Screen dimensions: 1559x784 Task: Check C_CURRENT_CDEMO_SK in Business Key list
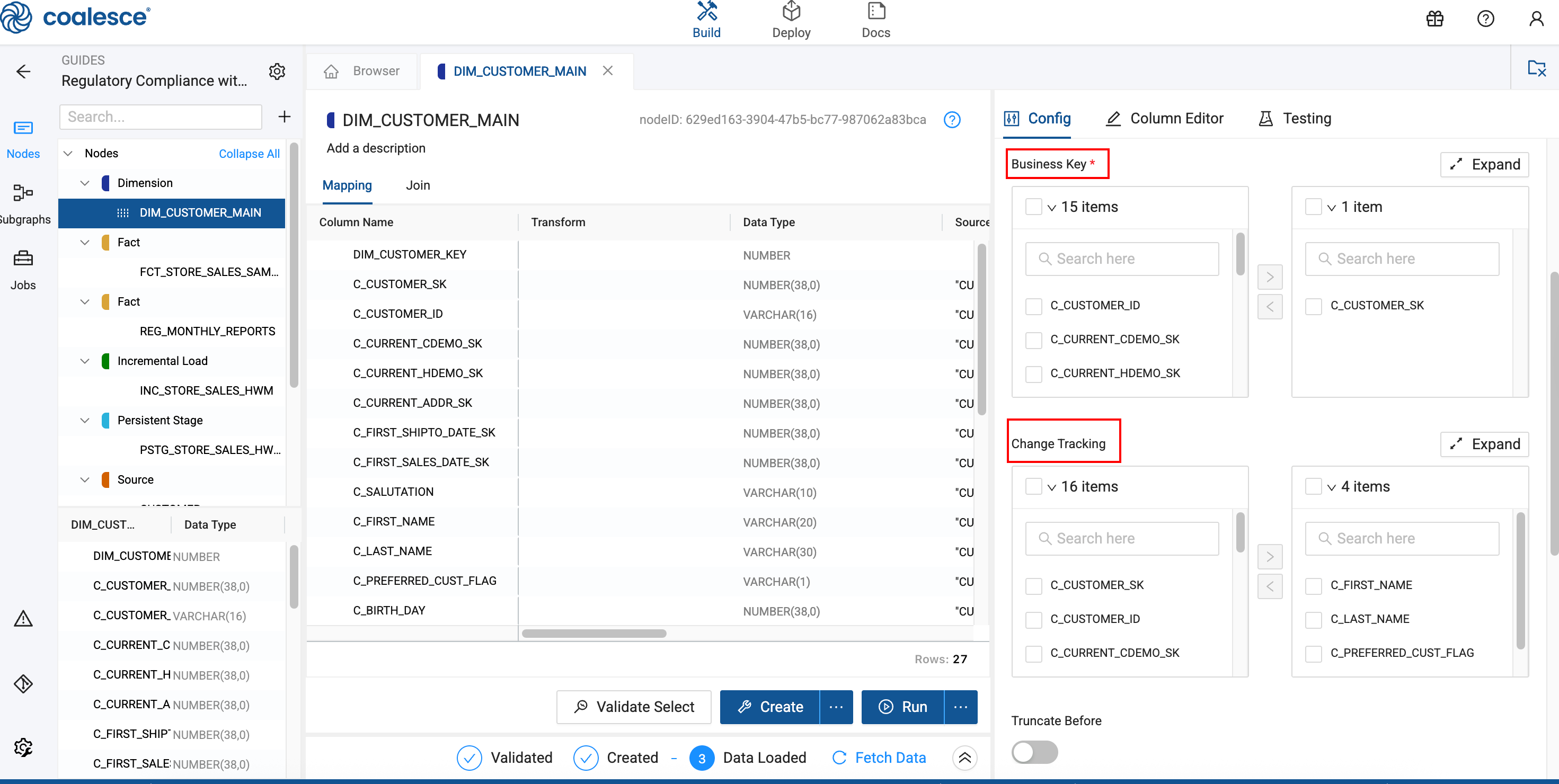[1034, 340]
